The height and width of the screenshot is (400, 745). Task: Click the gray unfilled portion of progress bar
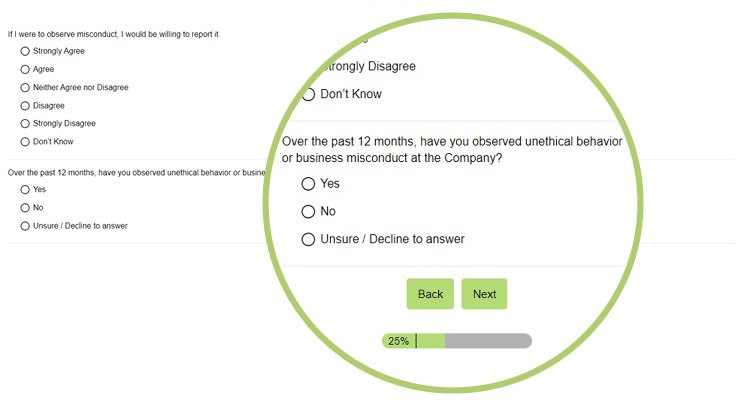tap(488, 341)
